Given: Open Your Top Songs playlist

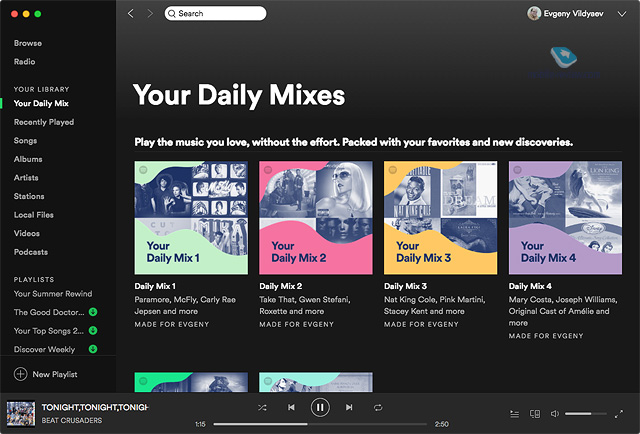Looking at the screenshot, I should click(49, 331).
